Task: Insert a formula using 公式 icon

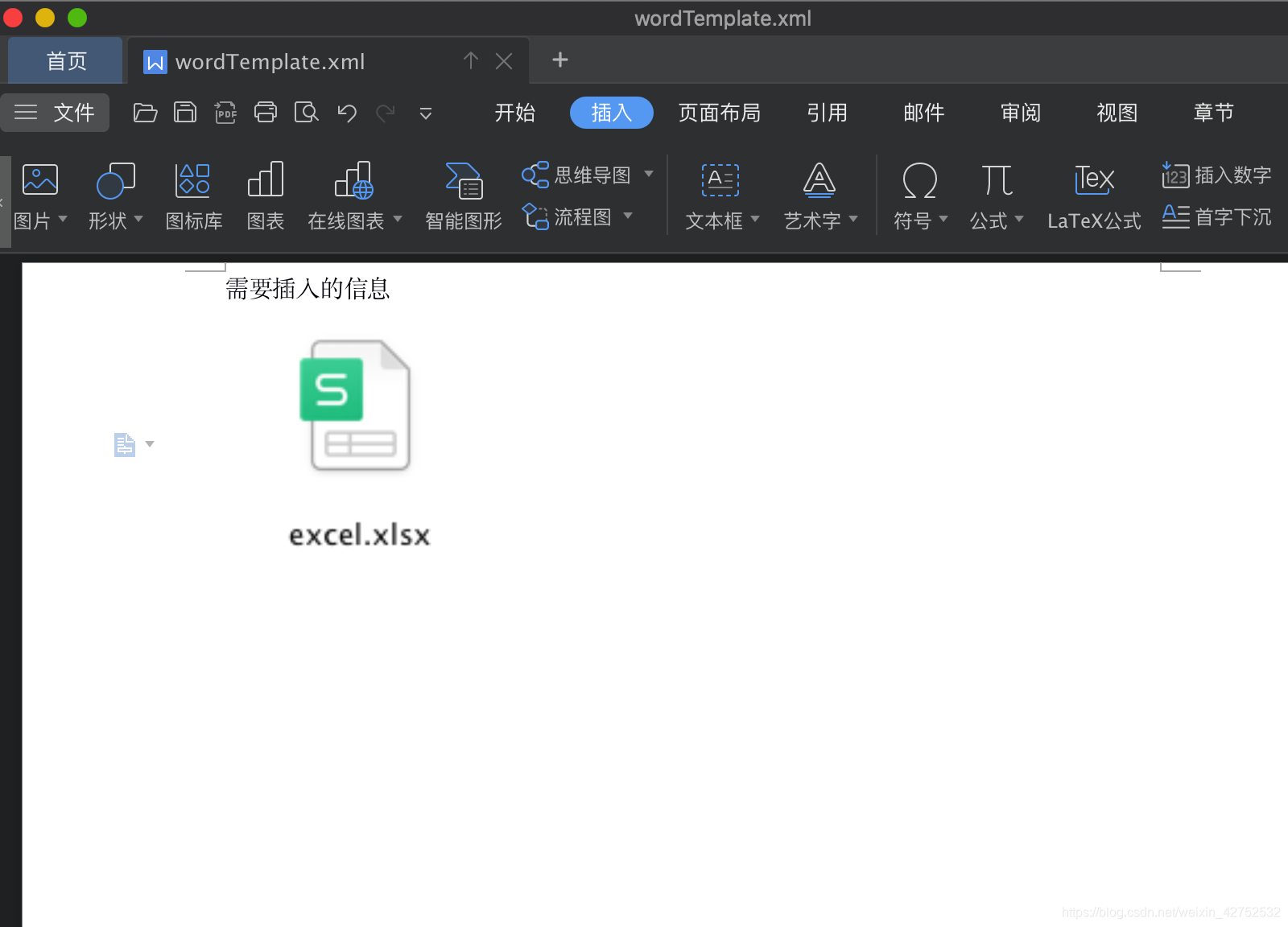Action: (997, 180)
